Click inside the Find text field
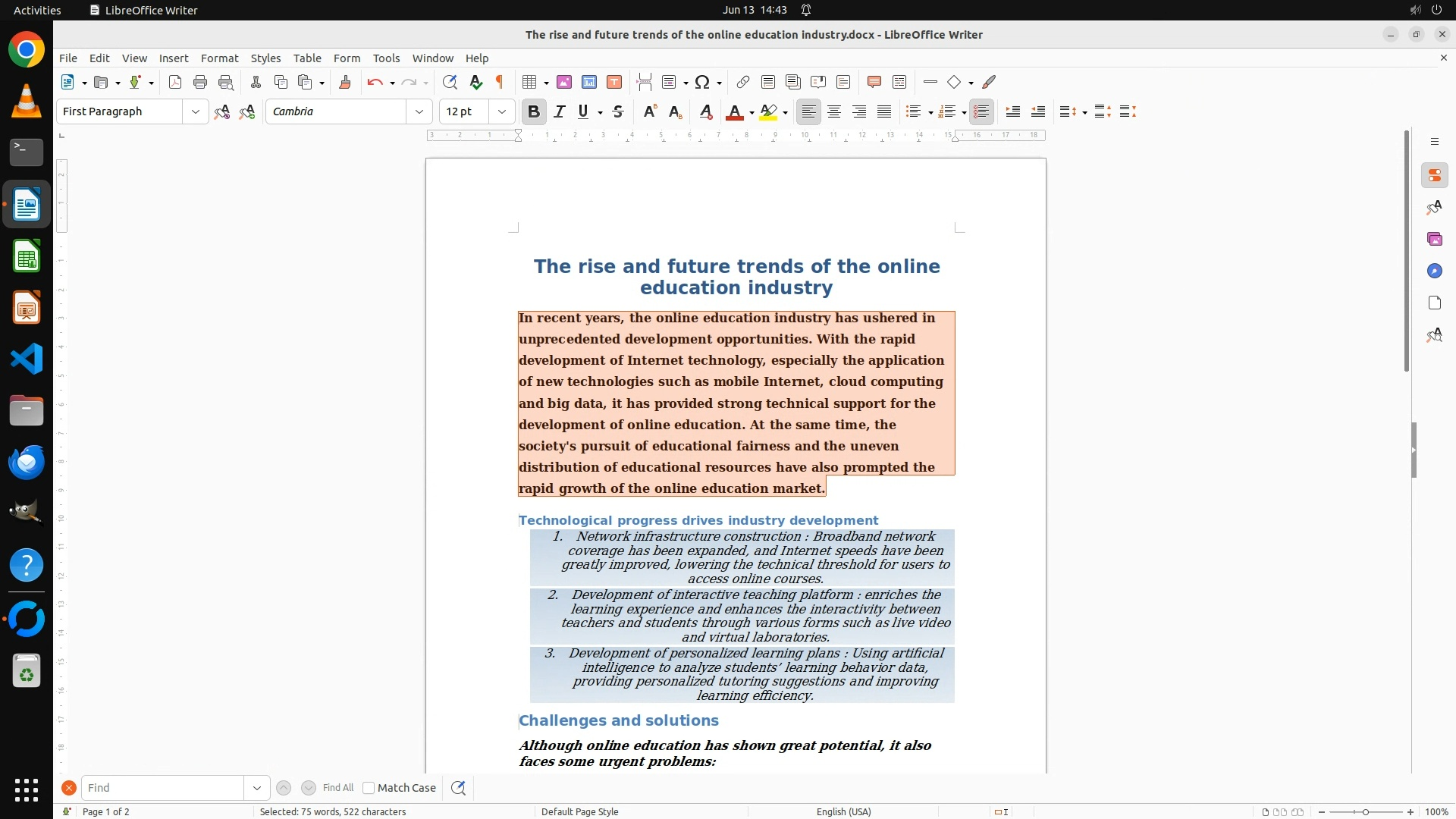The image size is (1456, 819). (x=163, y=788)
